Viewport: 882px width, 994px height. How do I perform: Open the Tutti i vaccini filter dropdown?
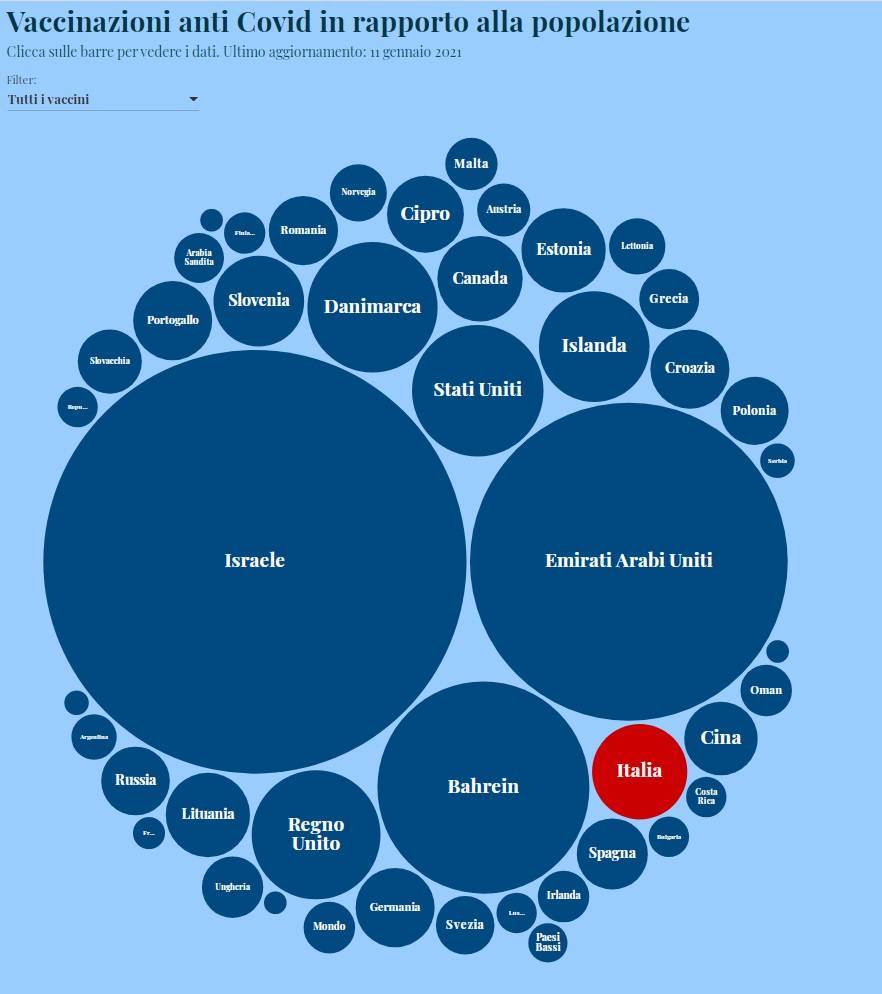pyautogui.click(x=103, y=100)
